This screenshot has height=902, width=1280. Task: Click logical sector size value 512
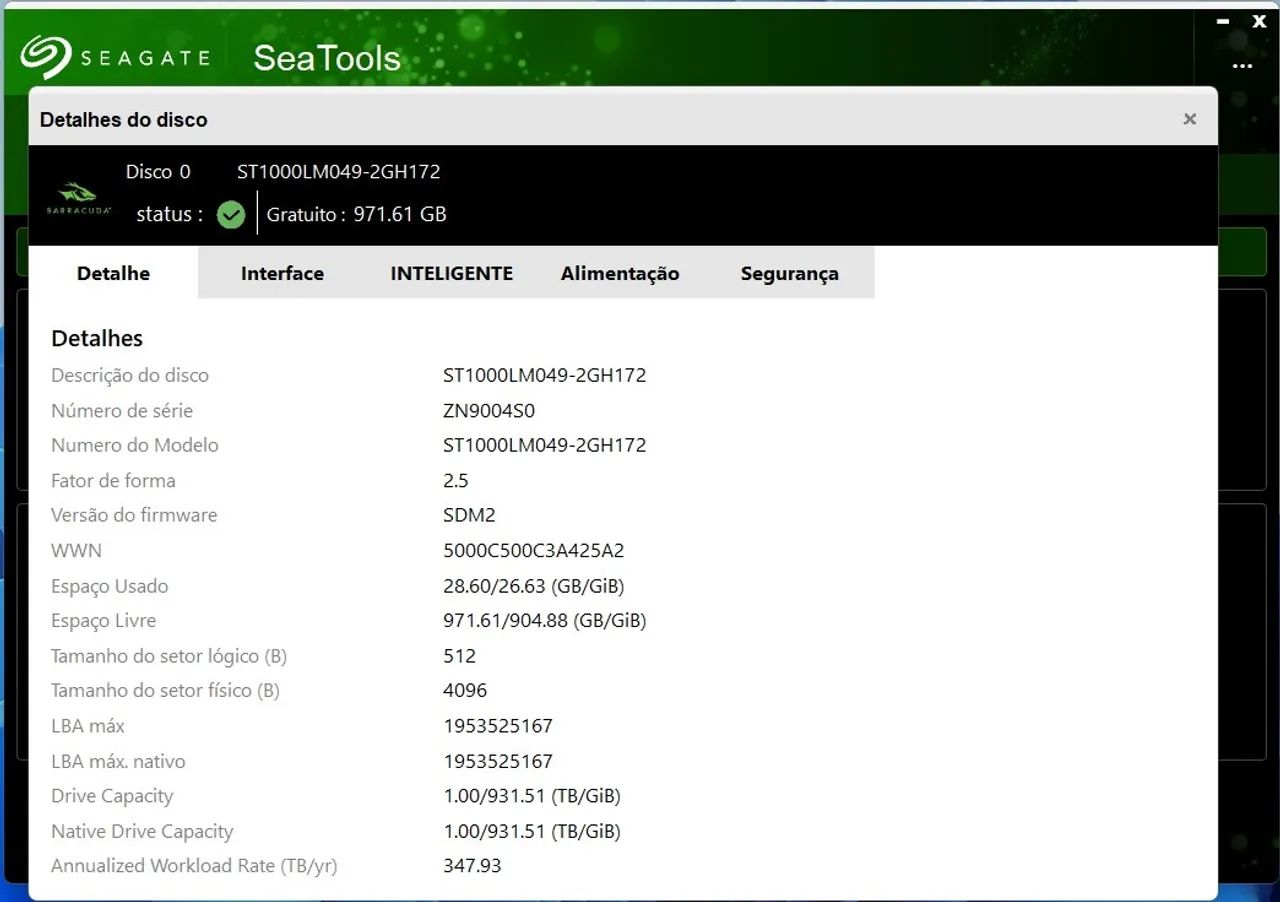click(x=460, y=656)
